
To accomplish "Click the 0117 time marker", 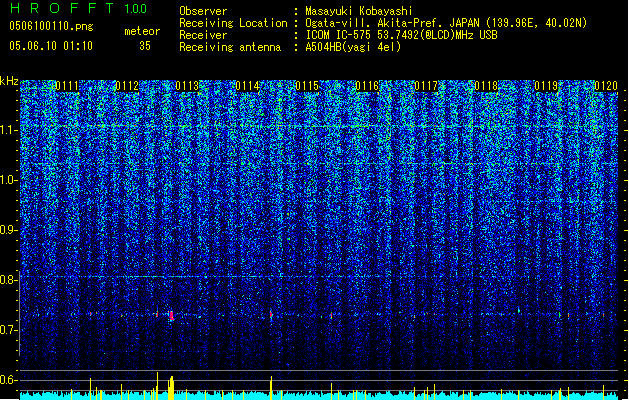I will pyautogui.click(x=426, y=86).
